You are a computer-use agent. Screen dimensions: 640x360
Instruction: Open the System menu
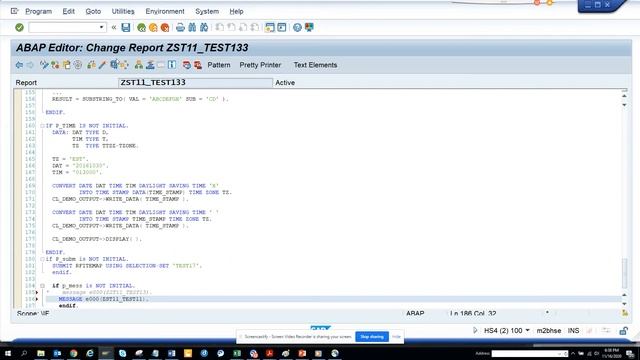tap(207, 11)
